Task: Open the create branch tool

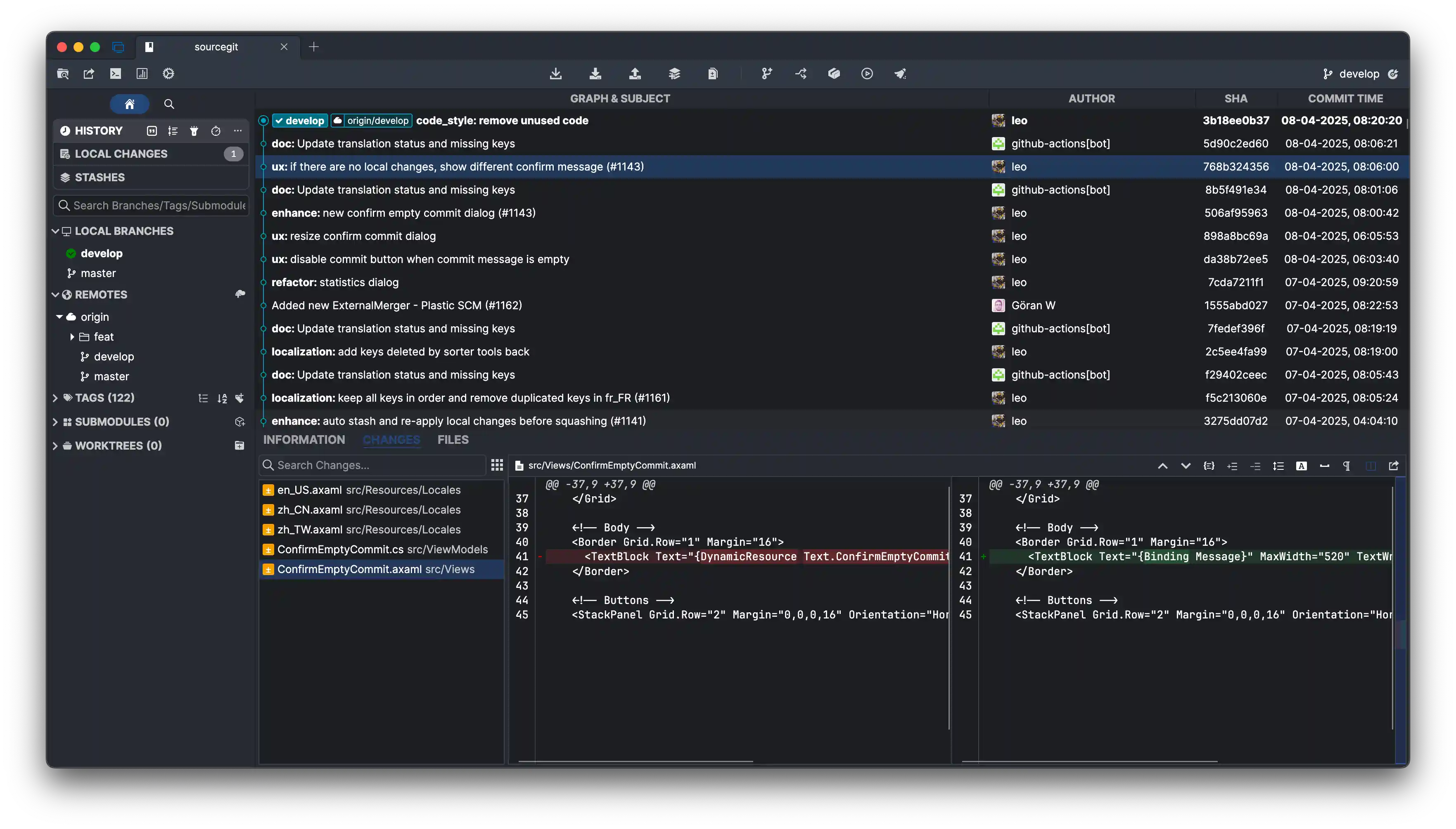Action: point(767,73)
